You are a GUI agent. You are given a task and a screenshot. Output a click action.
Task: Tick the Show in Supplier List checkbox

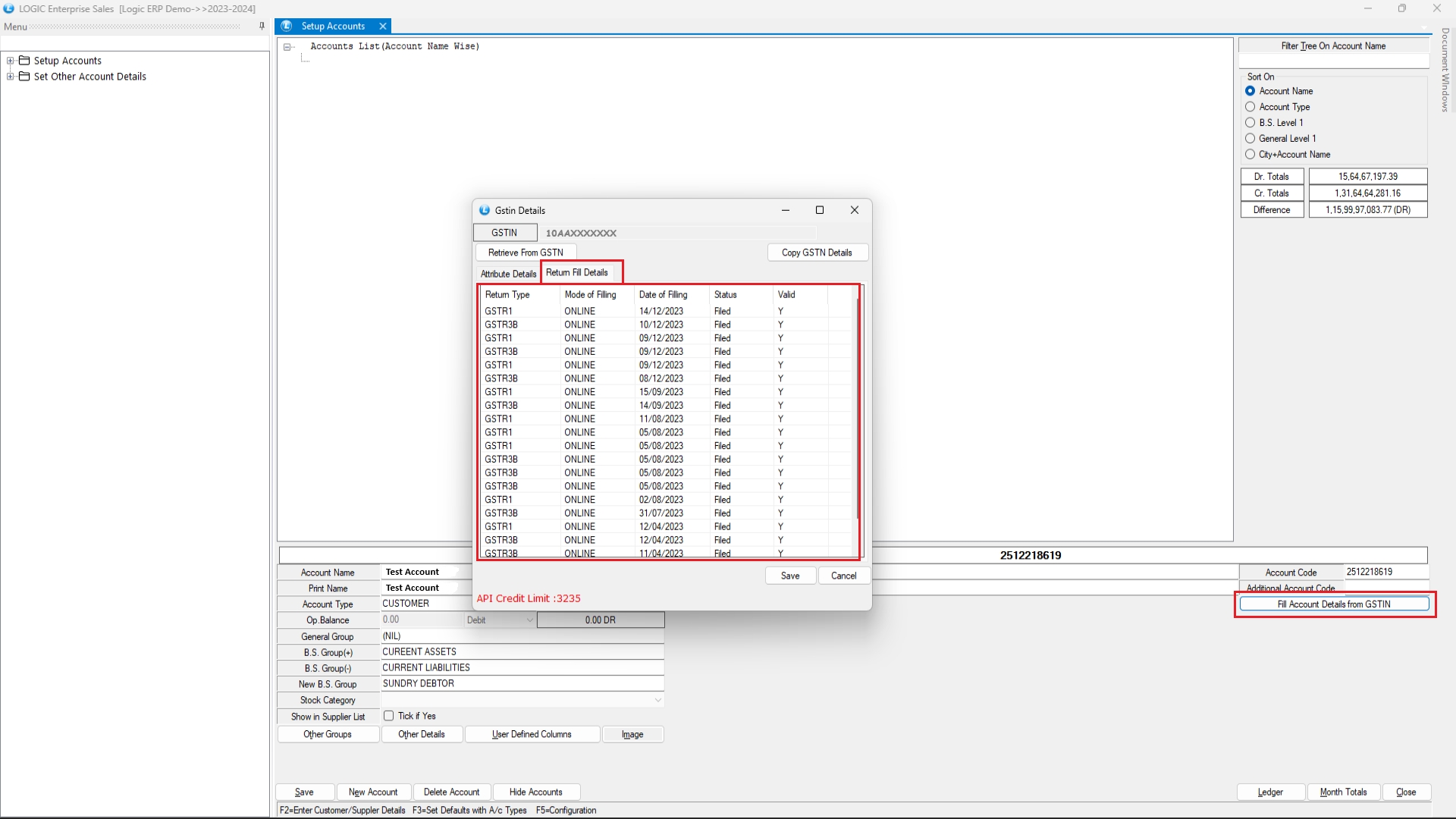388,716
